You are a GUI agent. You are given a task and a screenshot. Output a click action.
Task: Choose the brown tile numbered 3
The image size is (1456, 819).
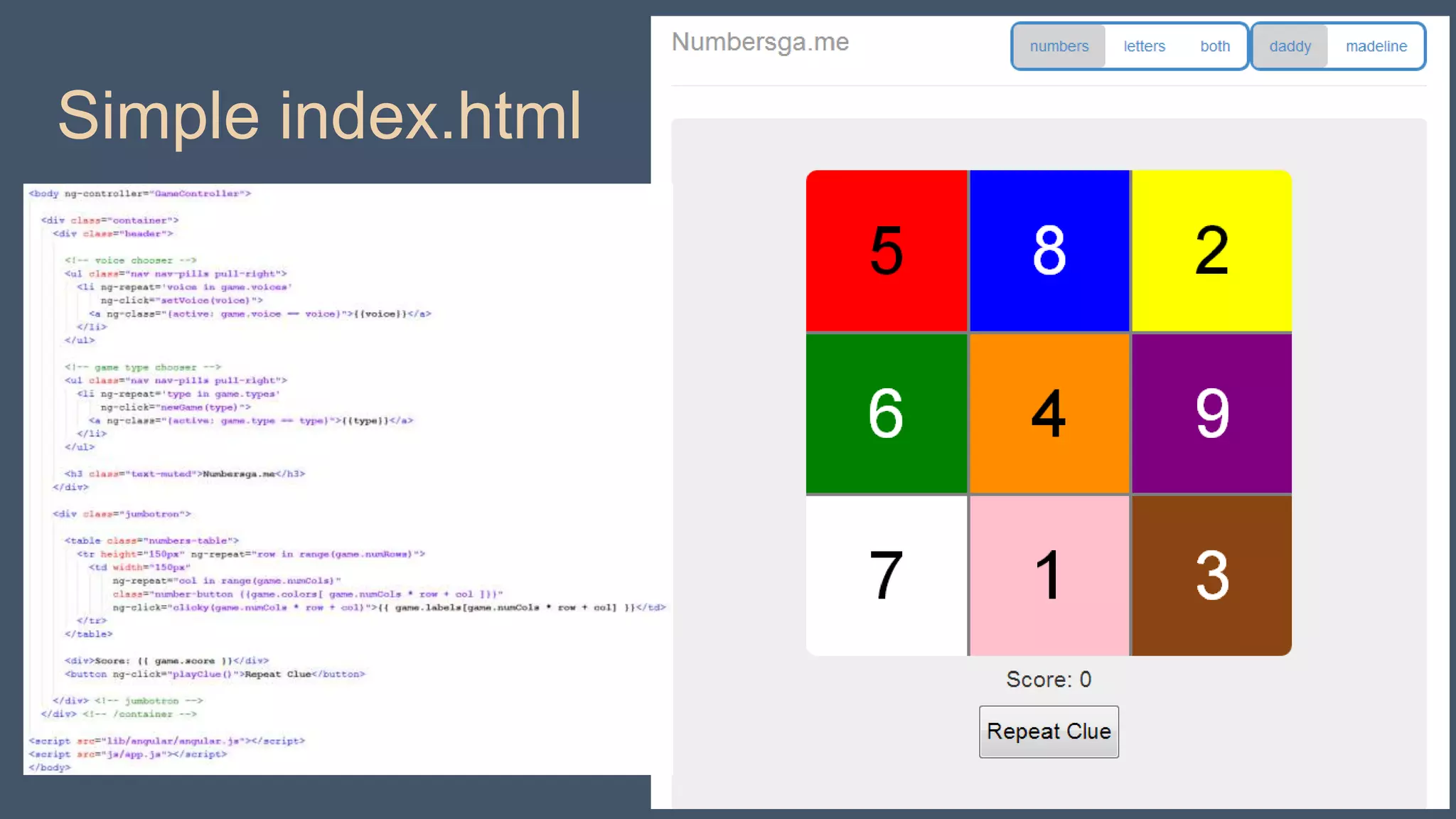1211,575
